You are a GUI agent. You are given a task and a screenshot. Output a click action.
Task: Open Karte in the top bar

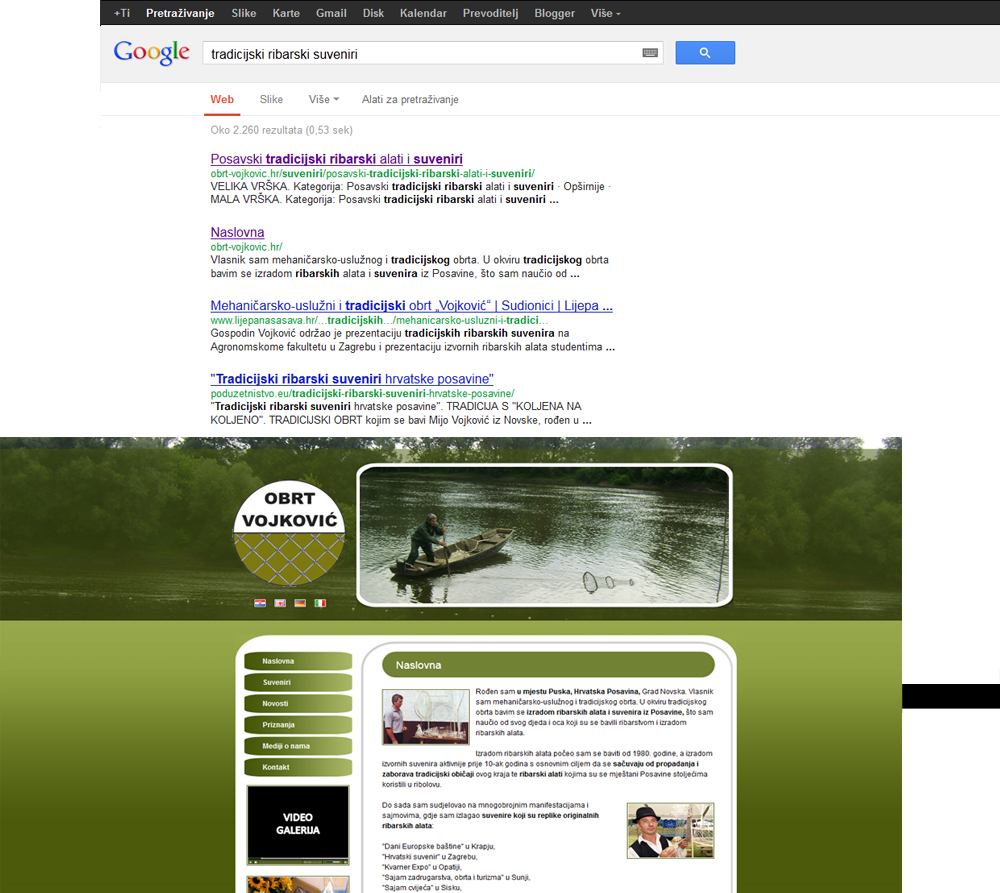tap(286, 13)
